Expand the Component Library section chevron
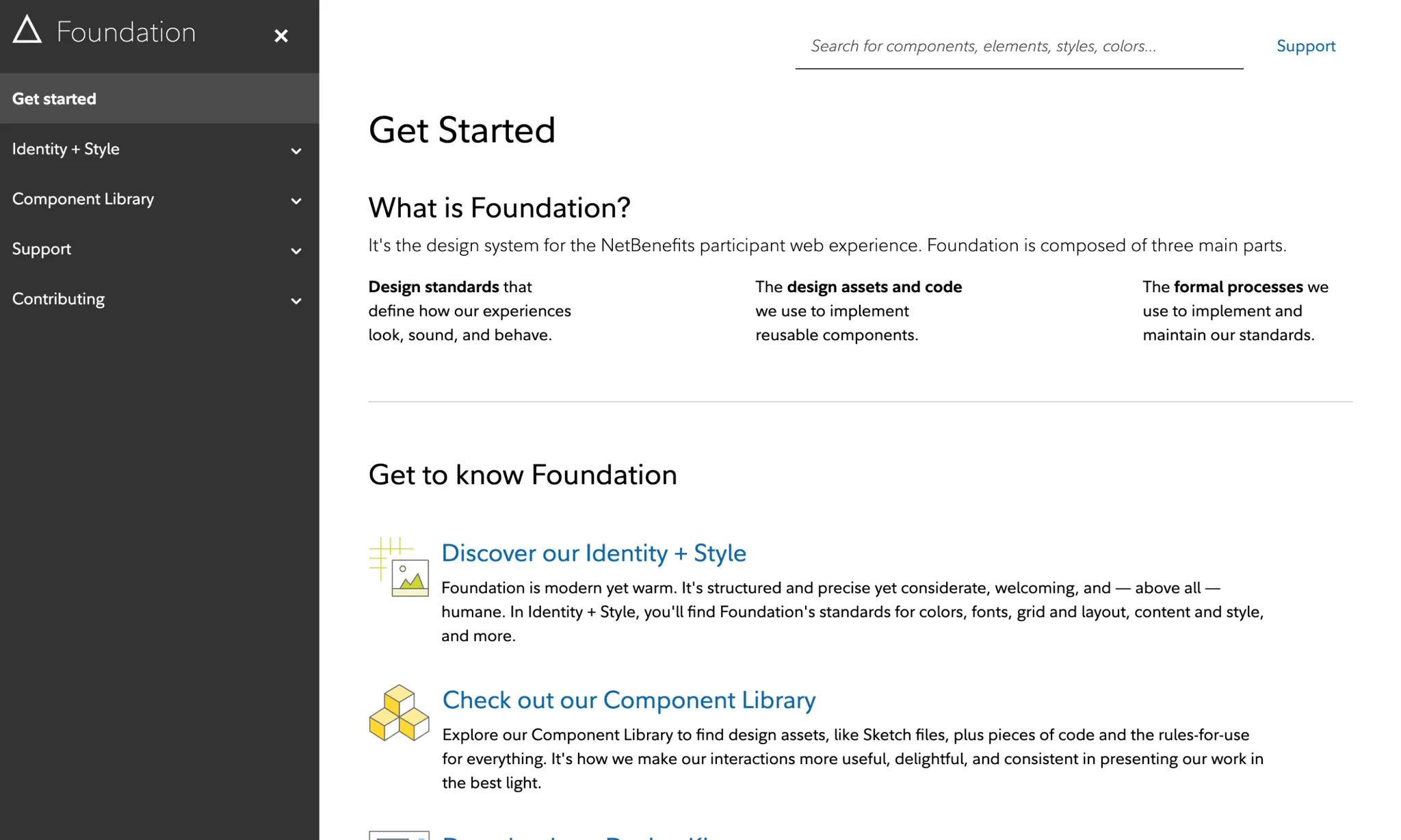This screenshot has width=1401, height=840. tap(296, 200)
